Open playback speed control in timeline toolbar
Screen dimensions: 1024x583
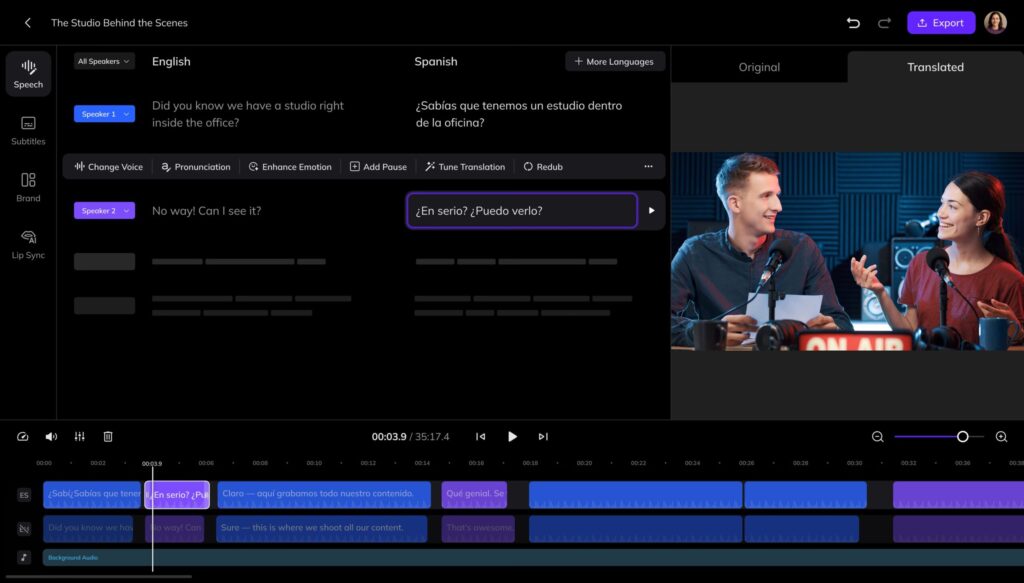click(22, 436)
